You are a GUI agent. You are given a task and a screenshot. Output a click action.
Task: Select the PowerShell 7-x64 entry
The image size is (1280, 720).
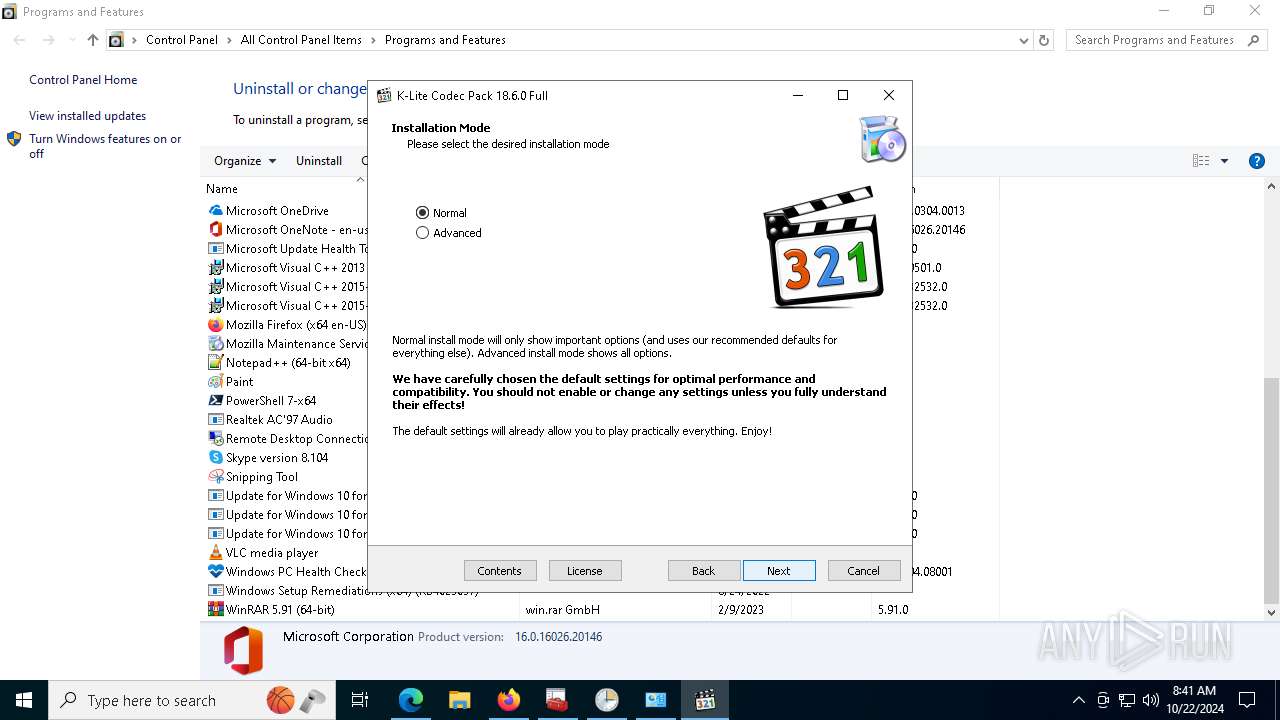(271, 401)
